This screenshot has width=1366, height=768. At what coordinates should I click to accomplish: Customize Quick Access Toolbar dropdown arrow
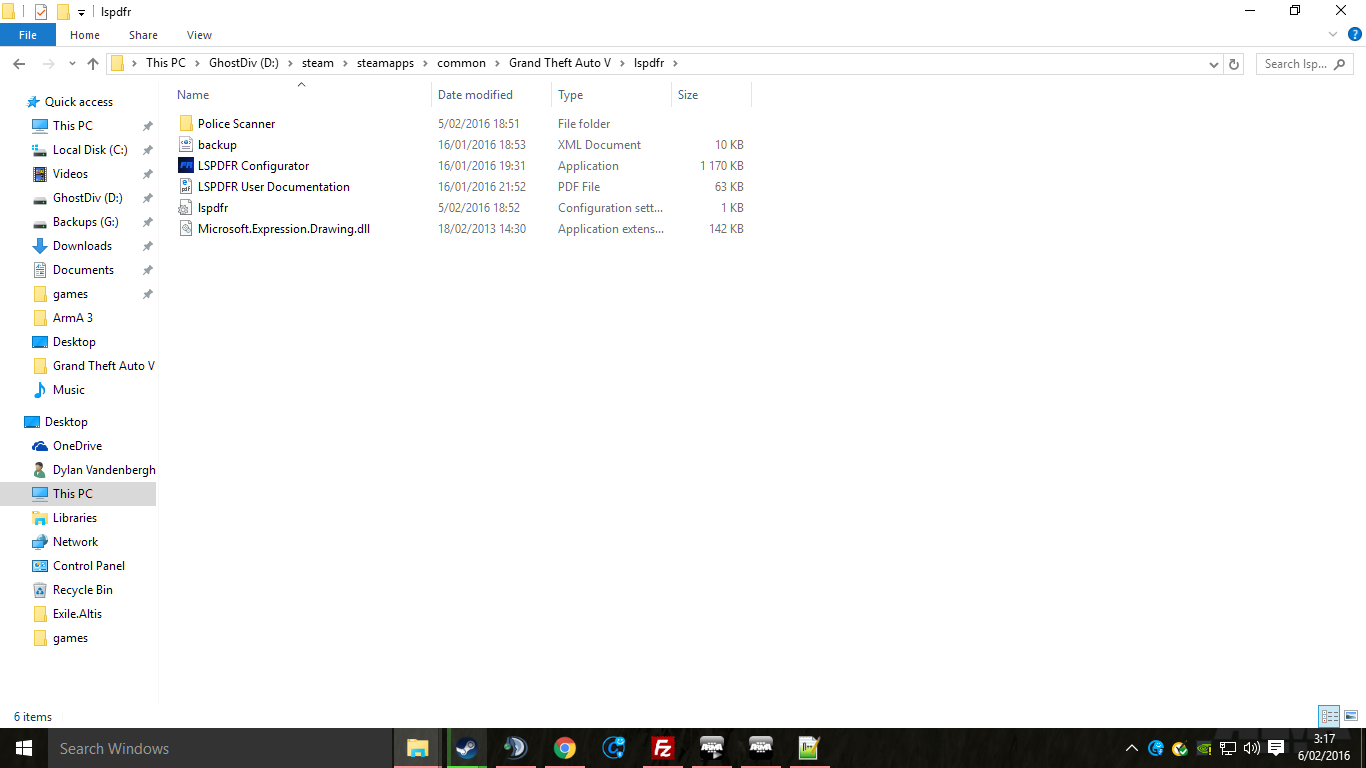point(81,13)
